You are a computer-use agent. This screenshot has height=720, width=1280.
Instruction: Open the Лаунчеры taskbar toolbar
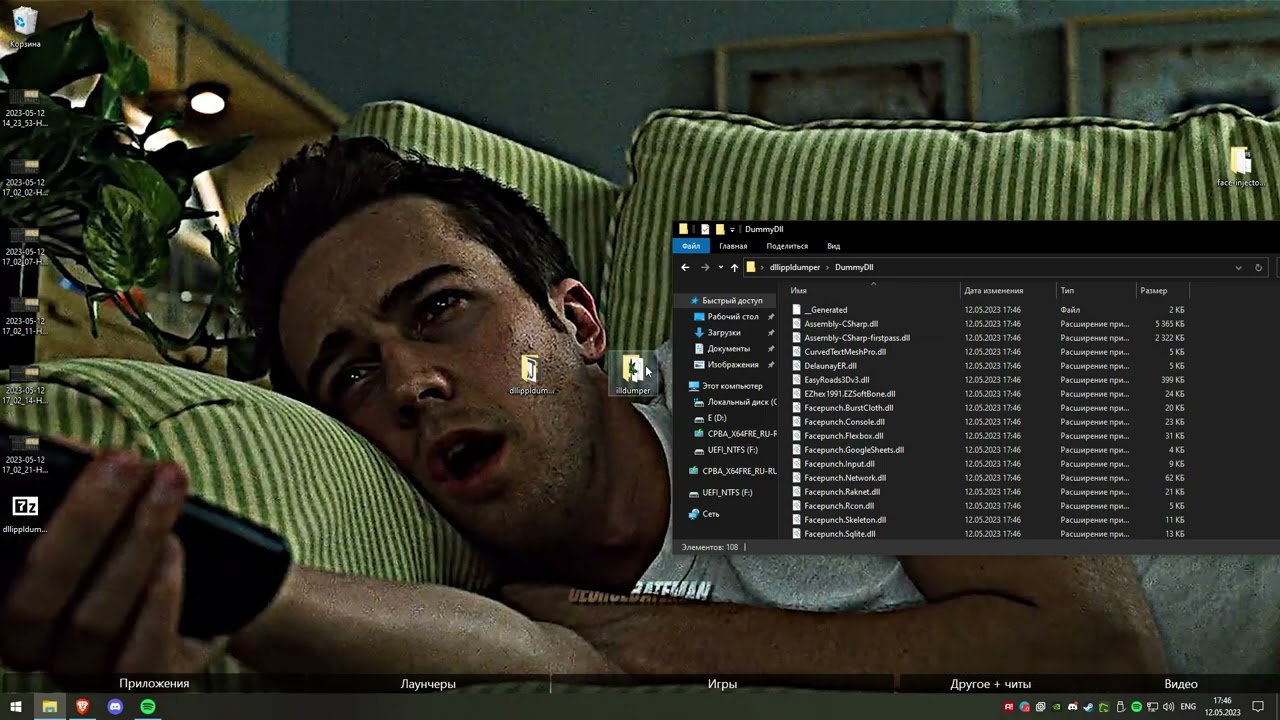[x=428, y=684]
